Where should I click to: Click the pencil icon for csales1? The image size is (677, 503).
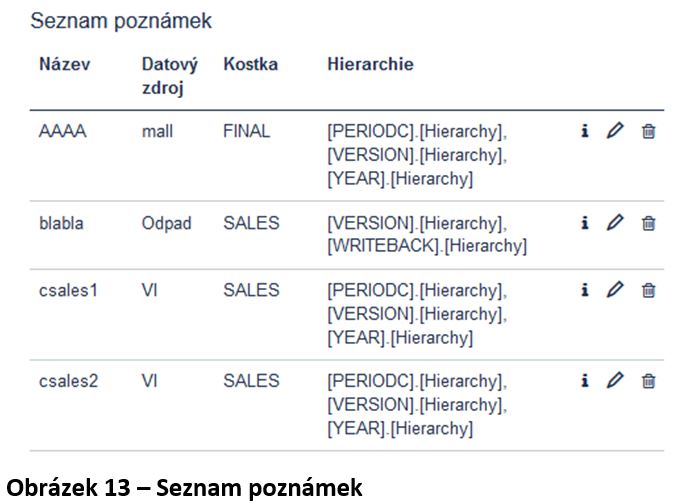pos(615,289)
